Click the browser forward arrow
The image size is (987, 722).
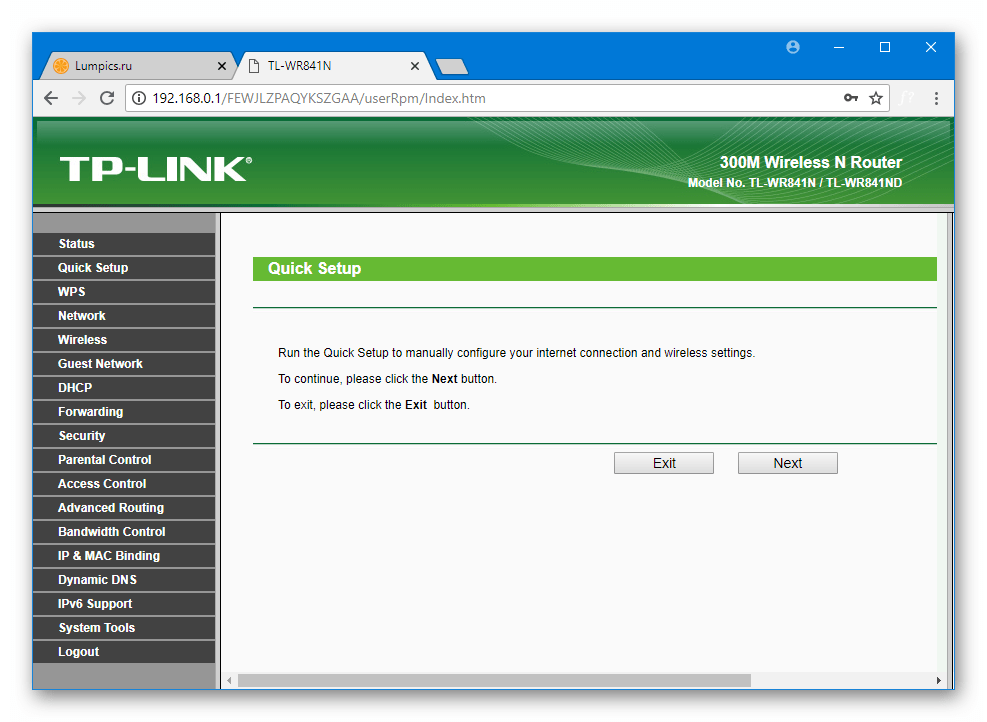tap(79, 98)
